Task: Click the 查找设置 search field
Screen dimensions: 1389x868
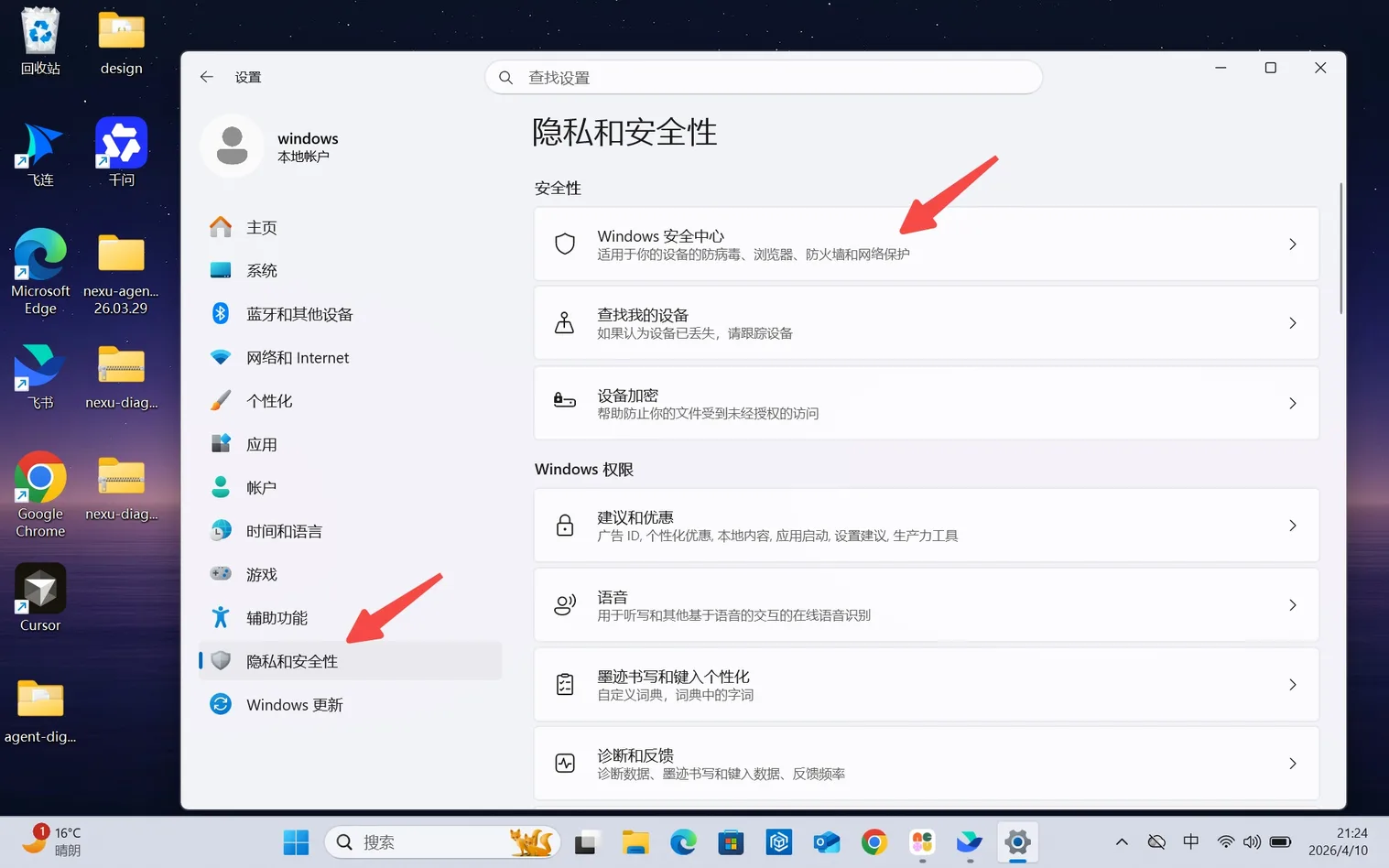Action: [763, 78]
